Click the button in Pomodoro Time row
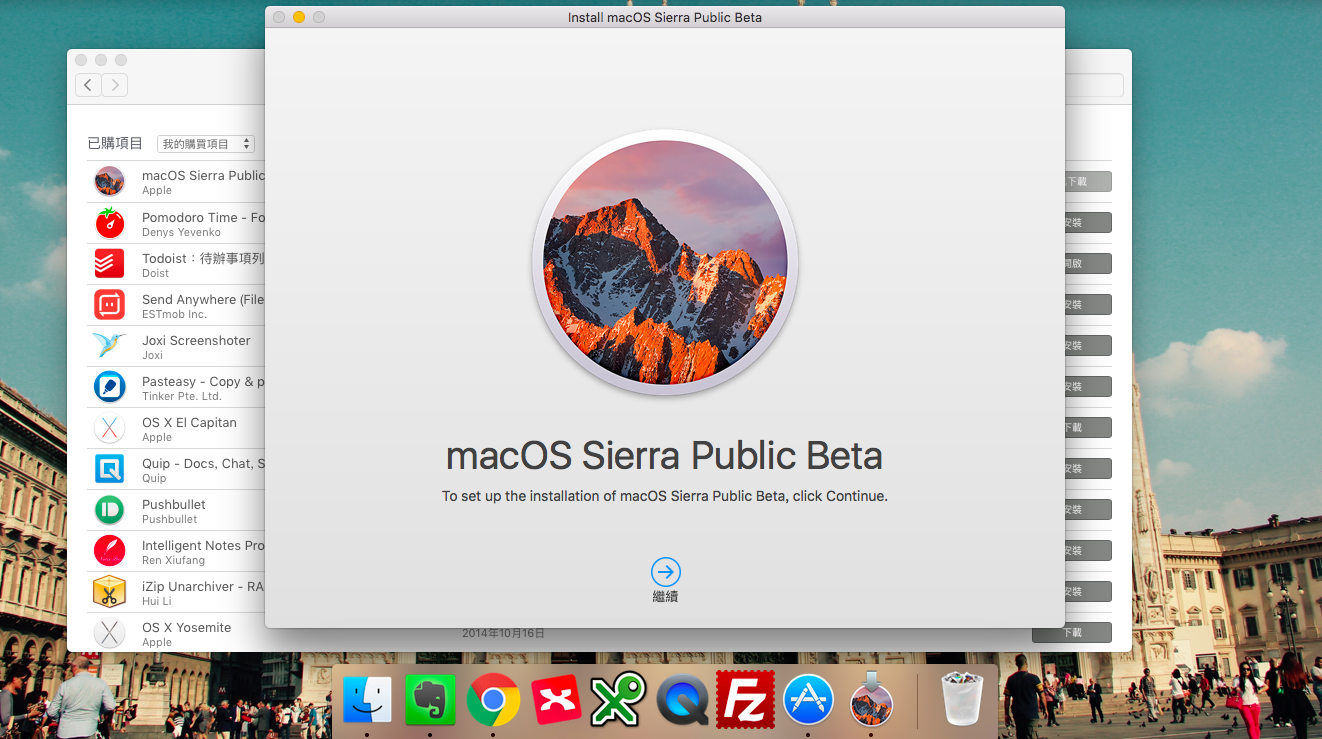Screen dimensions: 1322x739 click(1088, 223)
